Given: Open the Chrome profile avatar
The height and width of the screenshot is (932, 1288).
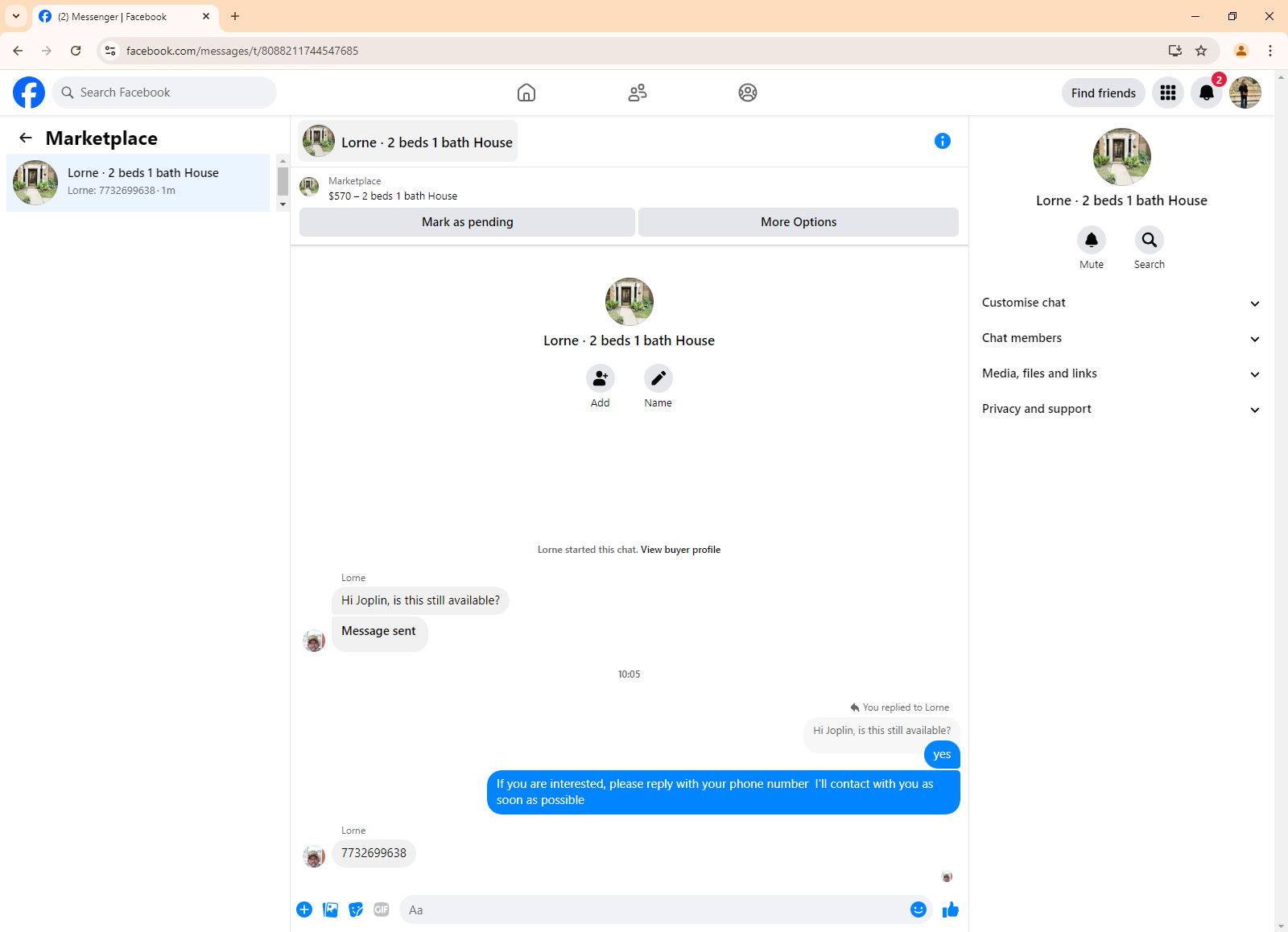Looking at the screenshot, I should (1241, 51).
